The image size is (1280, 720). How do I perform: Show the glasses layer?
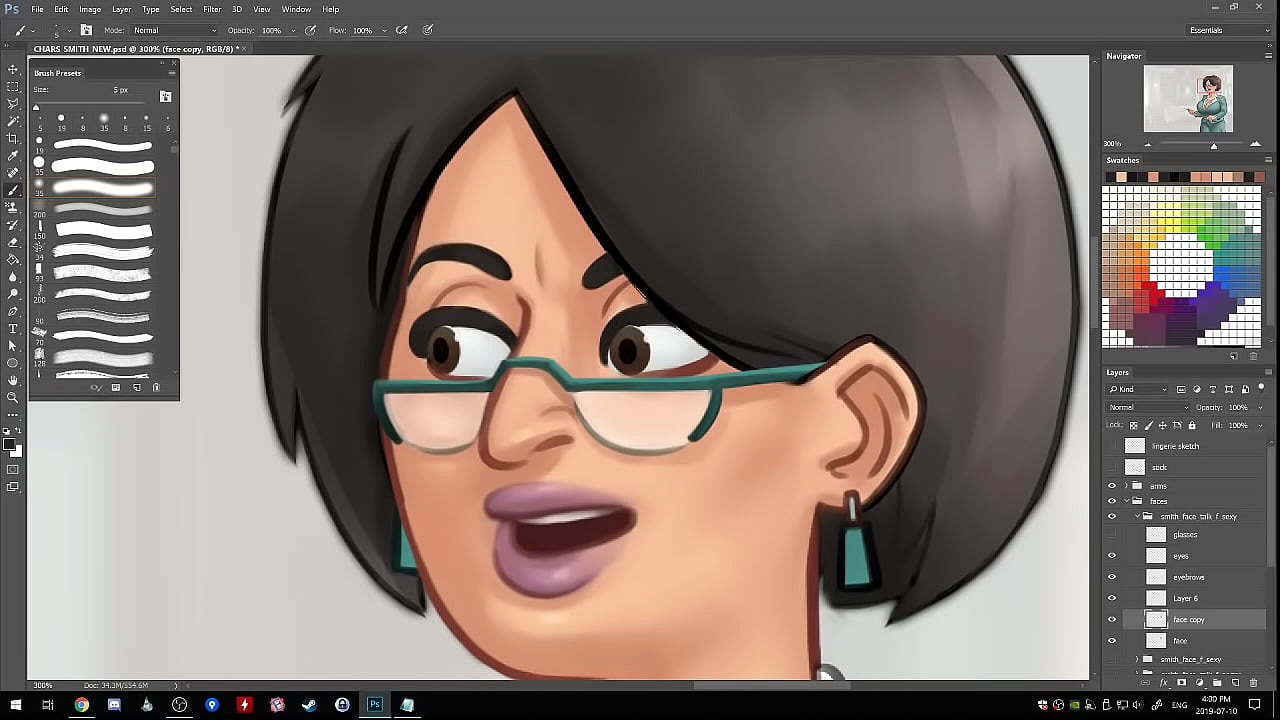click(x=1112, y=535)
